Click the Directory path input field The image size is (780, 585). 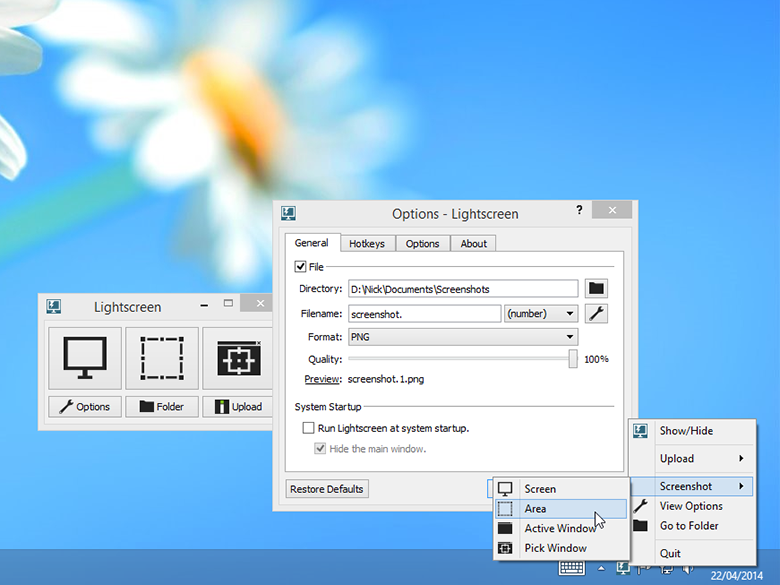[x=463, y=289]
